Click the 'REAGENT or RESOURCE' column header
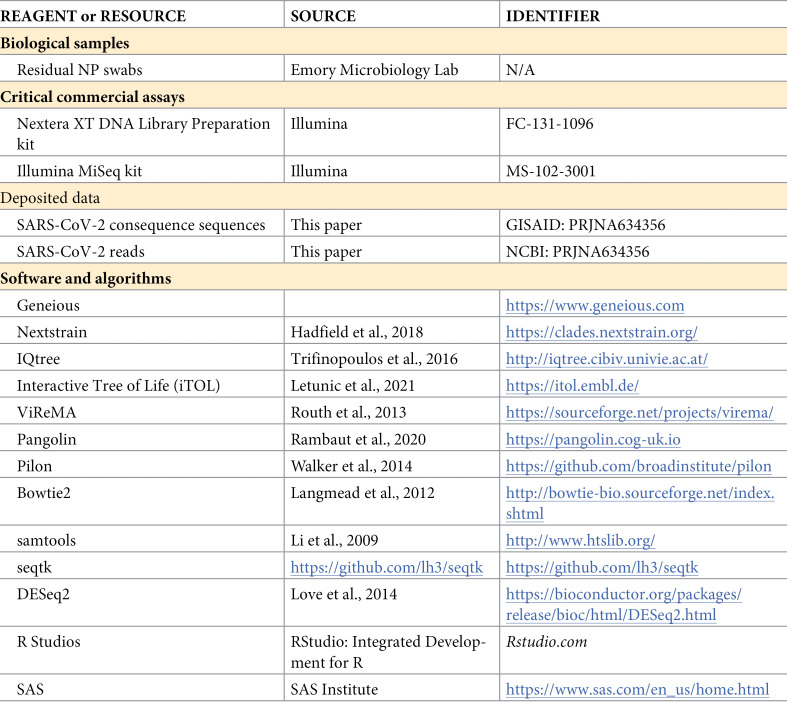Image resolution: width=787 pixels, height=702 pixels. point(93,16)
